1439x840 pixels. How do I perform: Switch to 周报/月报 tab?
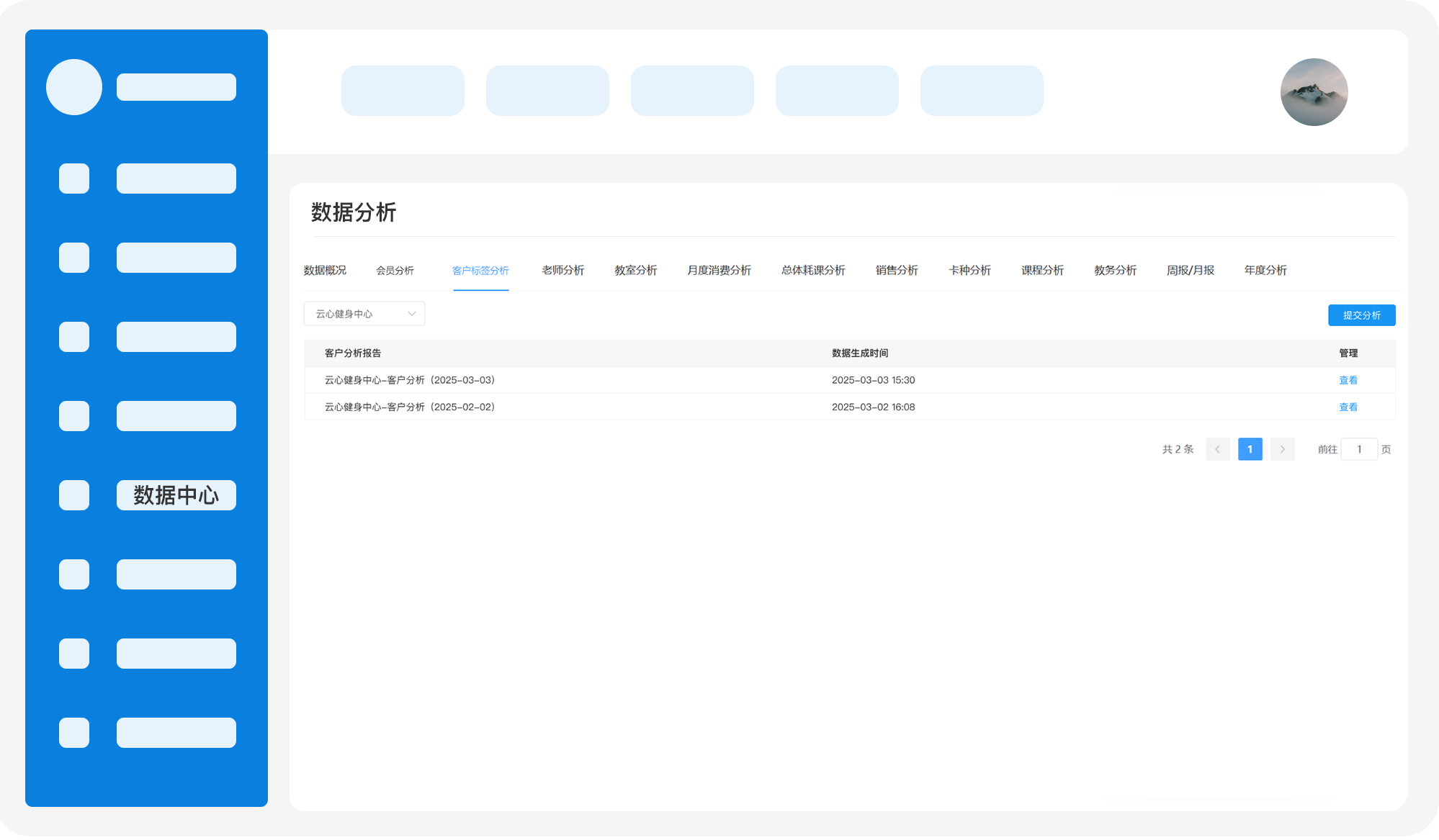(1190, 271)
